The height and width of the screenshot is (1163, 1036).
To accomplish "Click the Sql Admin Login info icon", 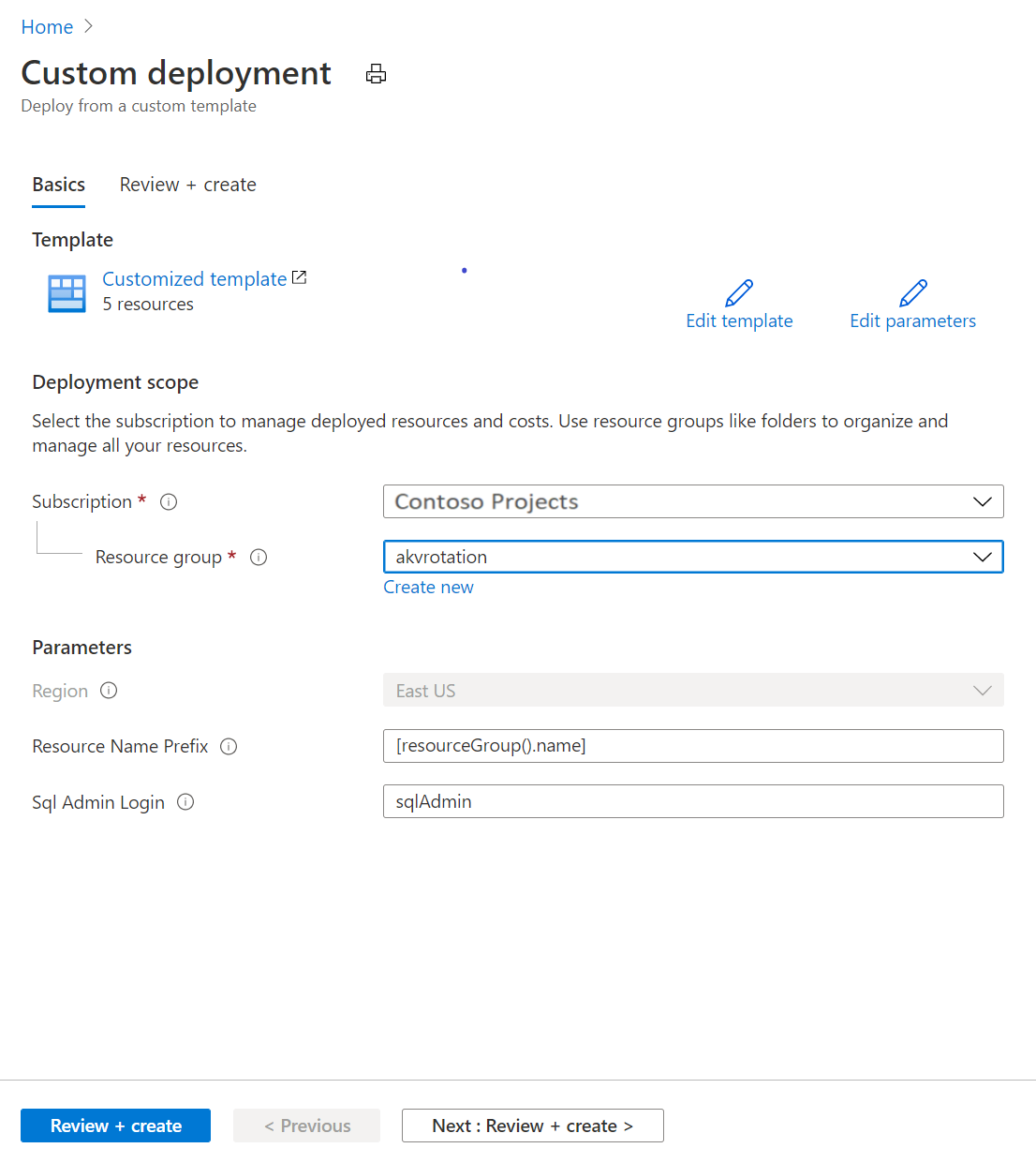I will tap(185, 802).
